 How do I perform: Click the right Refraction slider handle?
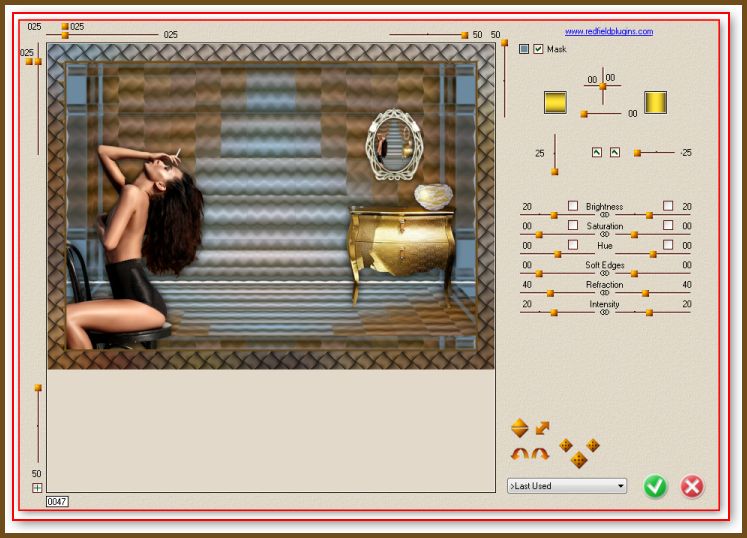[645, 294]
